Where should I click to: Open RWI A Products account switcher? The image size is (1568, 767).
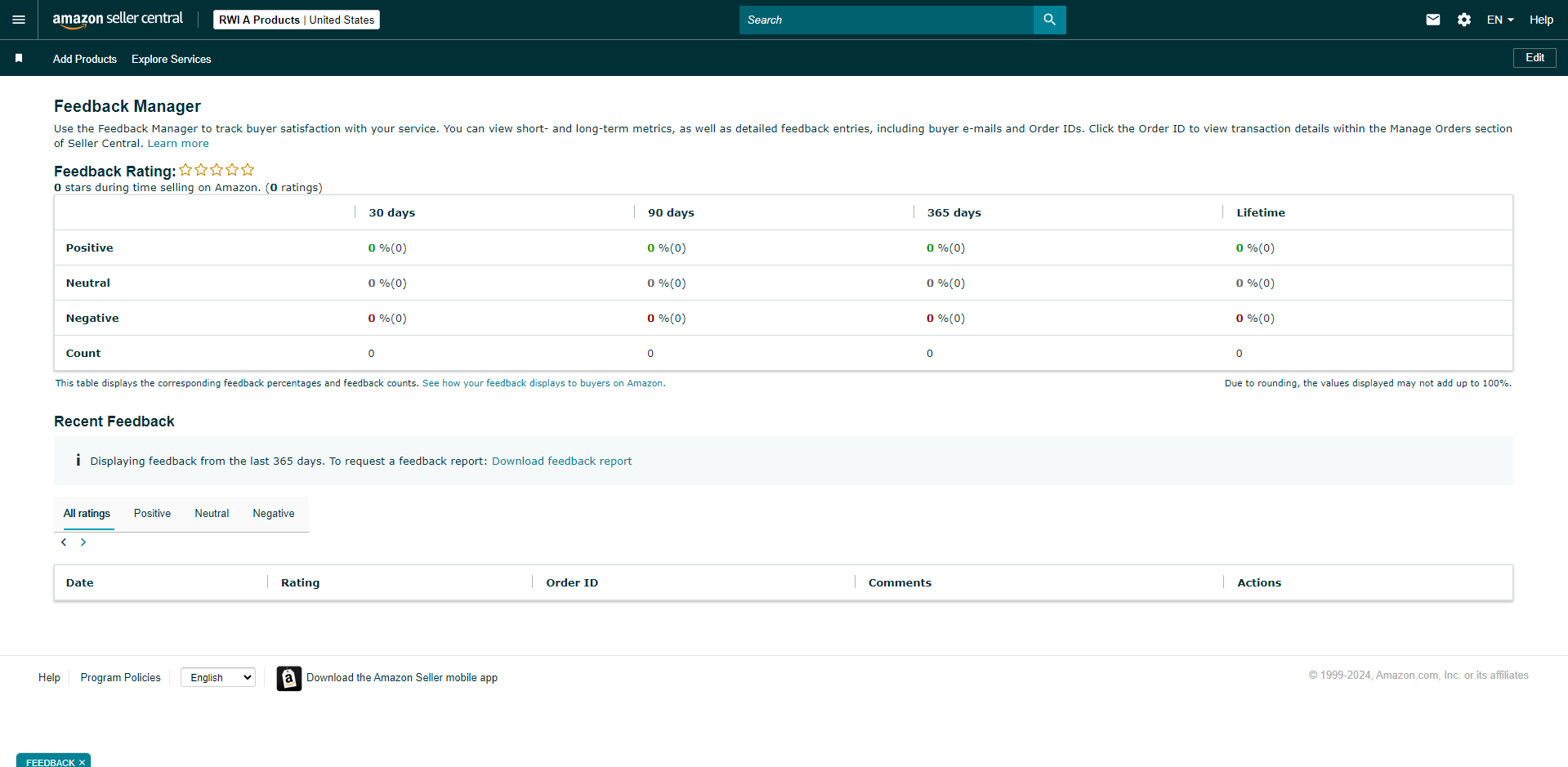297,20
